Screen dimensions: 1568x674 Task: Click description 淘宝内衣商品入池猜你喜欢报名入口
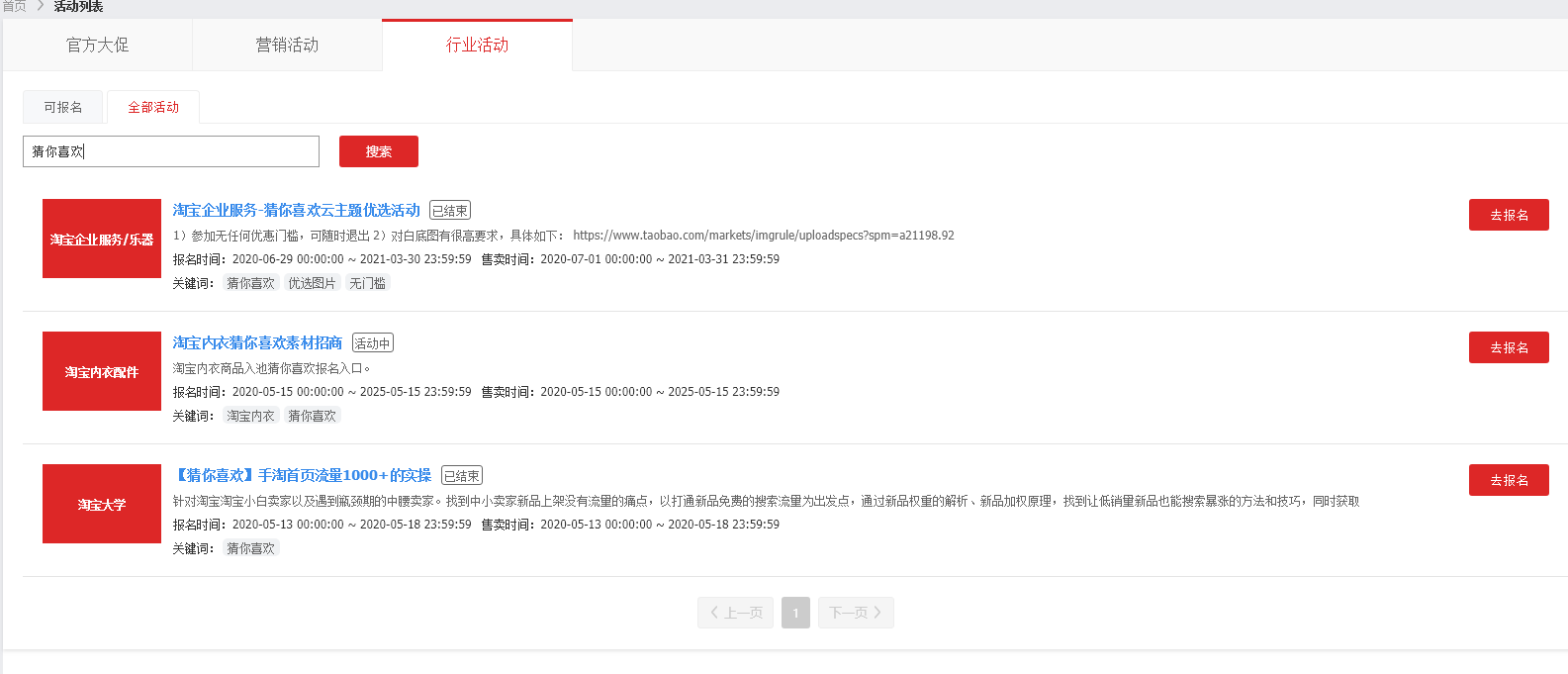coord(272,368)
